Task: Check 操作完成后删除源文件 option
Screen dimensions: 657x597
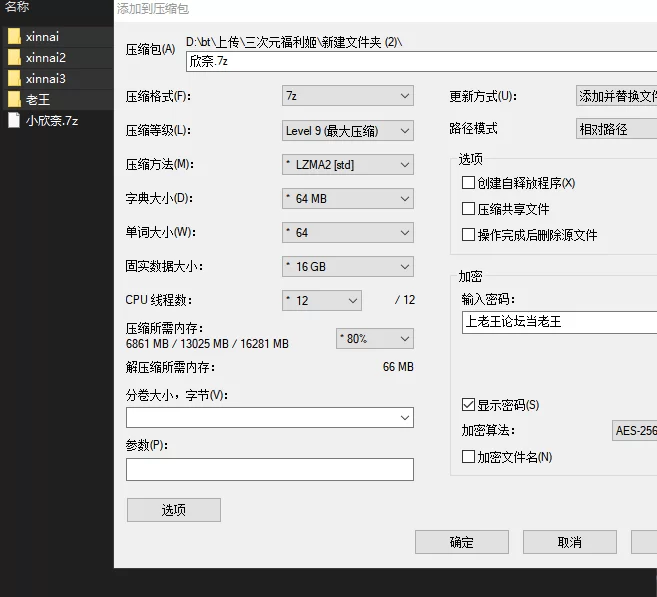Action: [x=468, y=235]
